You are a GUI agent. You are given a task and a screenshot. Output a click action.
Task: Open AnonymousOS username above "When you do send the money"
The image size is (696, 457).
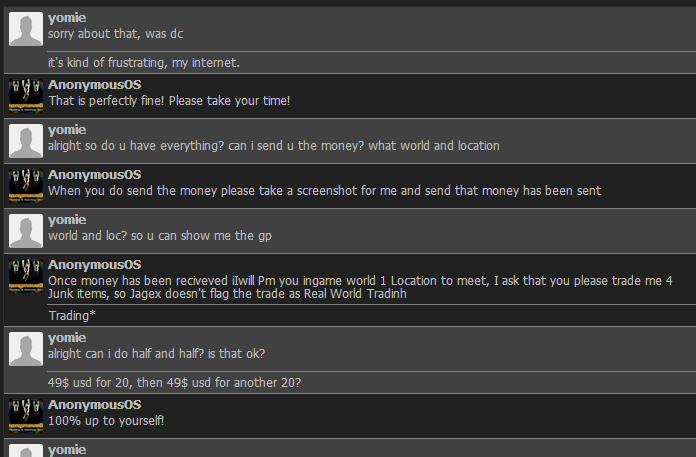pos(94,175)
